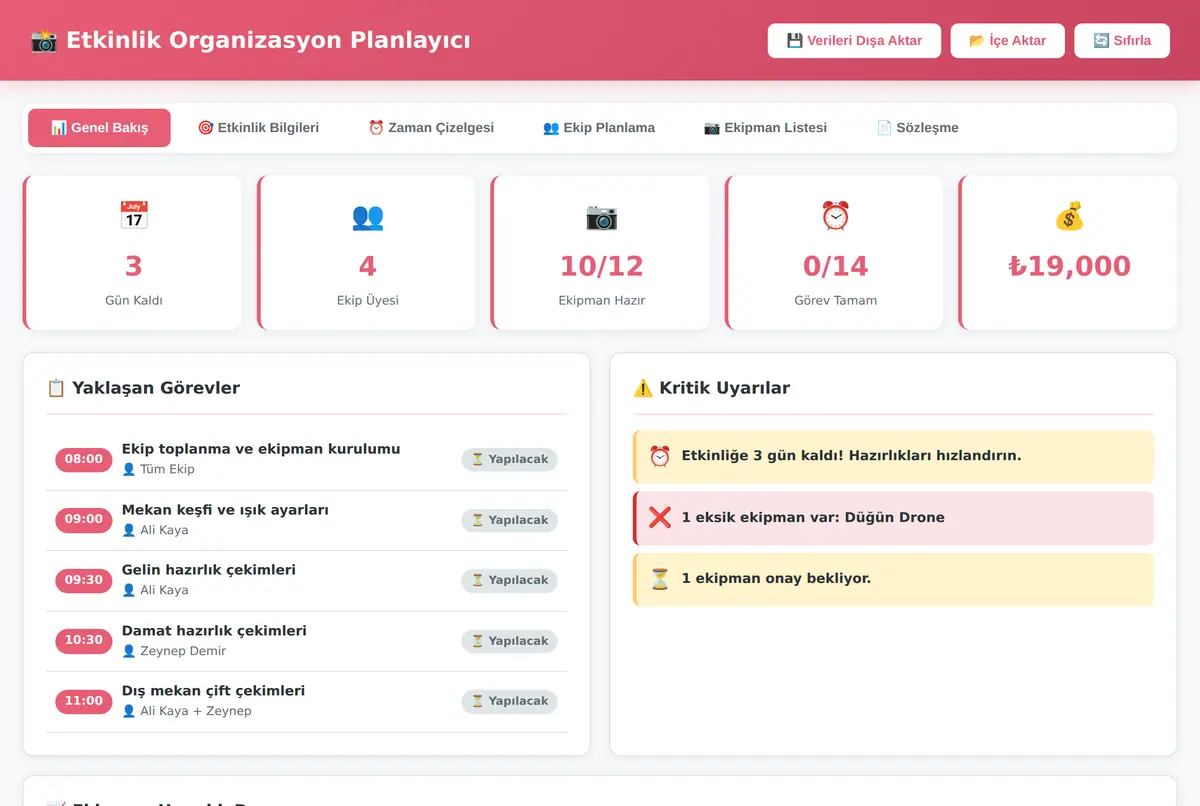Viewport: 1200px width, 806px height.
Task: Click the ₺19,000 budget value
Action: click(1070, 266)
